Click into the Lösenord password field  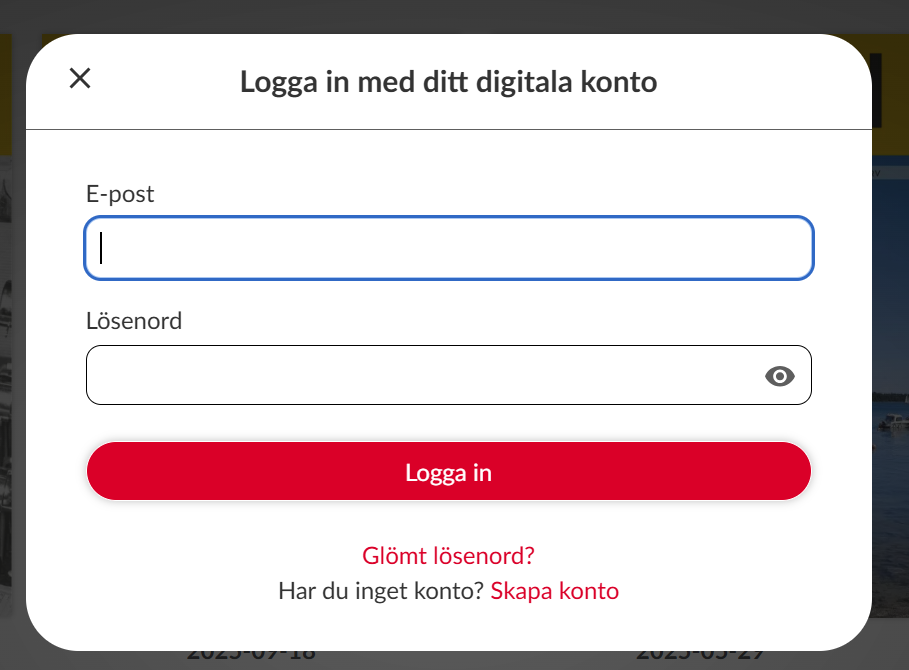420,376
